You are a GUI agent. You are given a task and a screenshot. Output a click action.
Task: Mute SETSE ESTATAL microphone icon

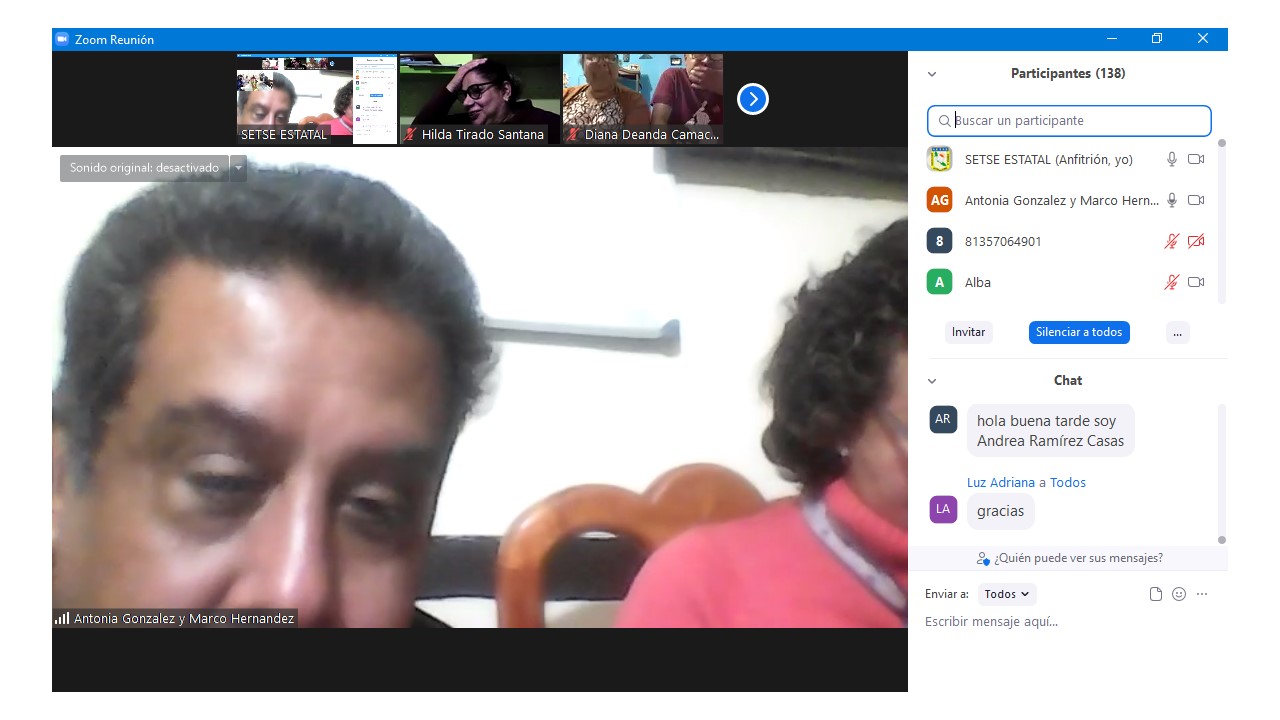(x=1171, y=159)
